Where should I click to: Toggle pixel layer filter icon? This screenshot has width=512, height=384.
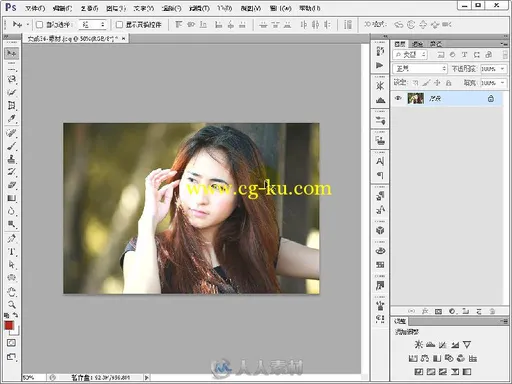(441, 55)
